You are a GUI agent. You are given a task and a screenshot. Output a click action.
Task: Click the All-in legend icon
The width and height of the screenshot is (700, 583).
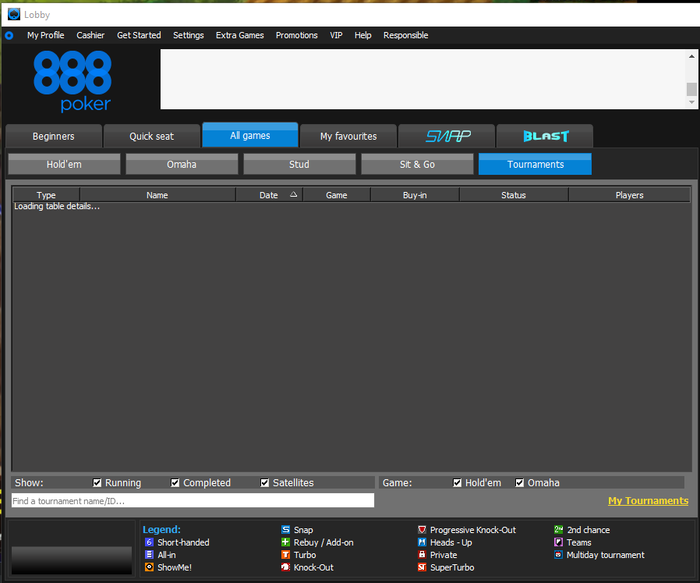coord(149,554)
